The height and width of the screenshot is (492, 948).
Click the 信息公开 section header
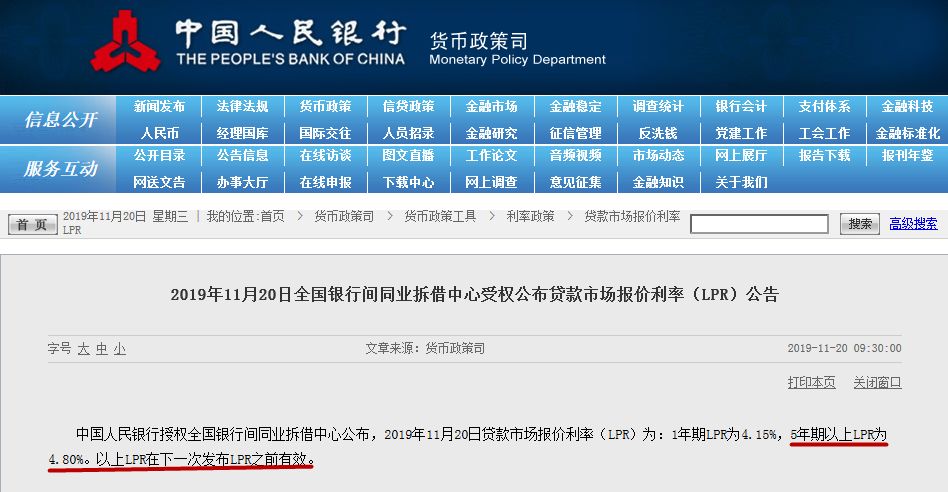(x=60, y=120)
